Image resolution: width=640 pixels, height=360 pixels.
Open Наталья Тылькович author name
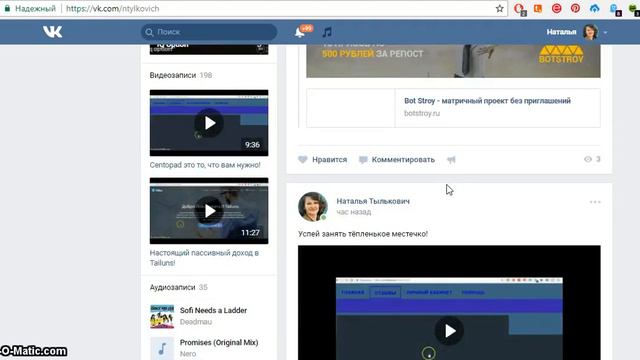click(x=373, y=201)
